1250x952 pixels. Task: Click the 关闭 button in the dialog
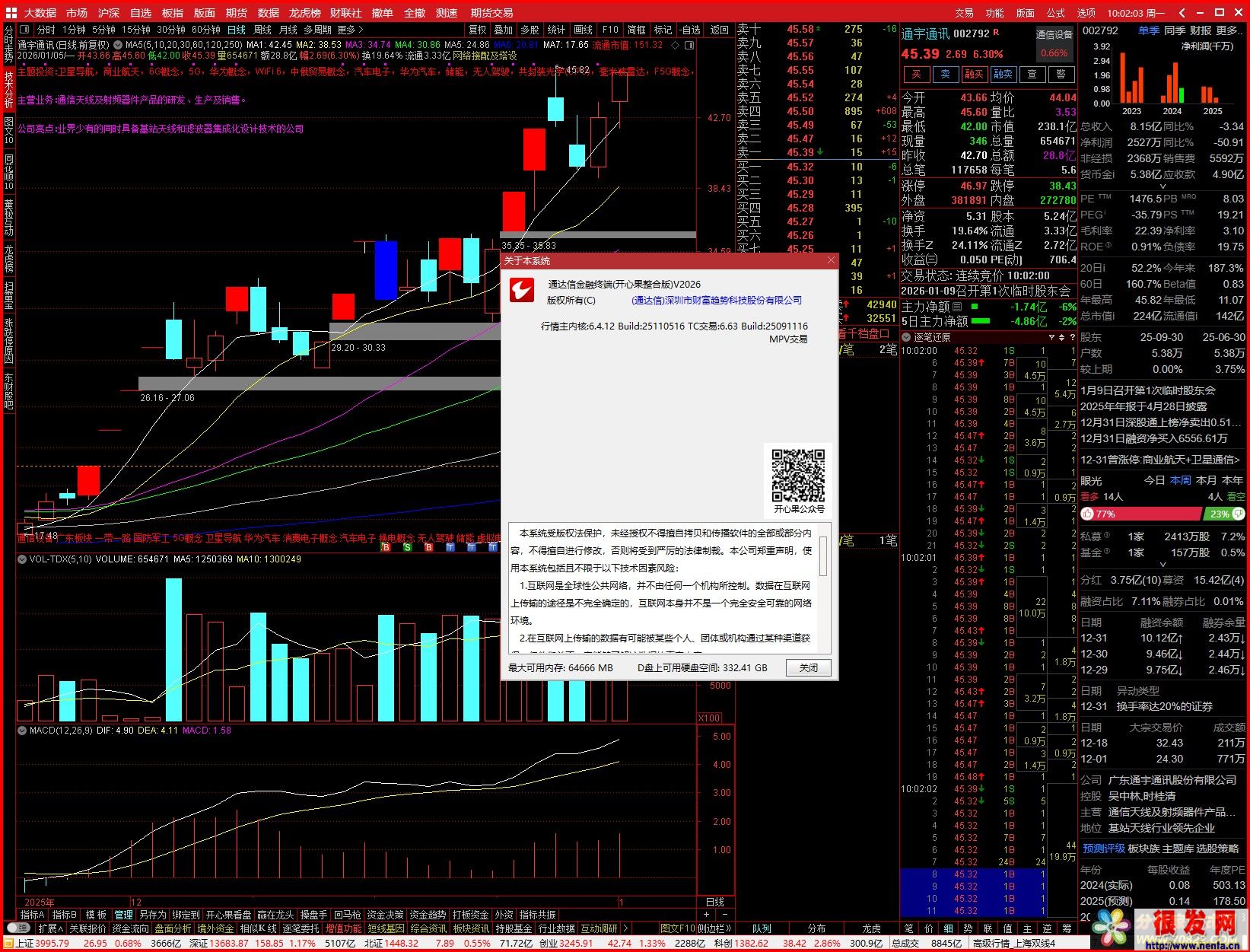click(808, 667)
